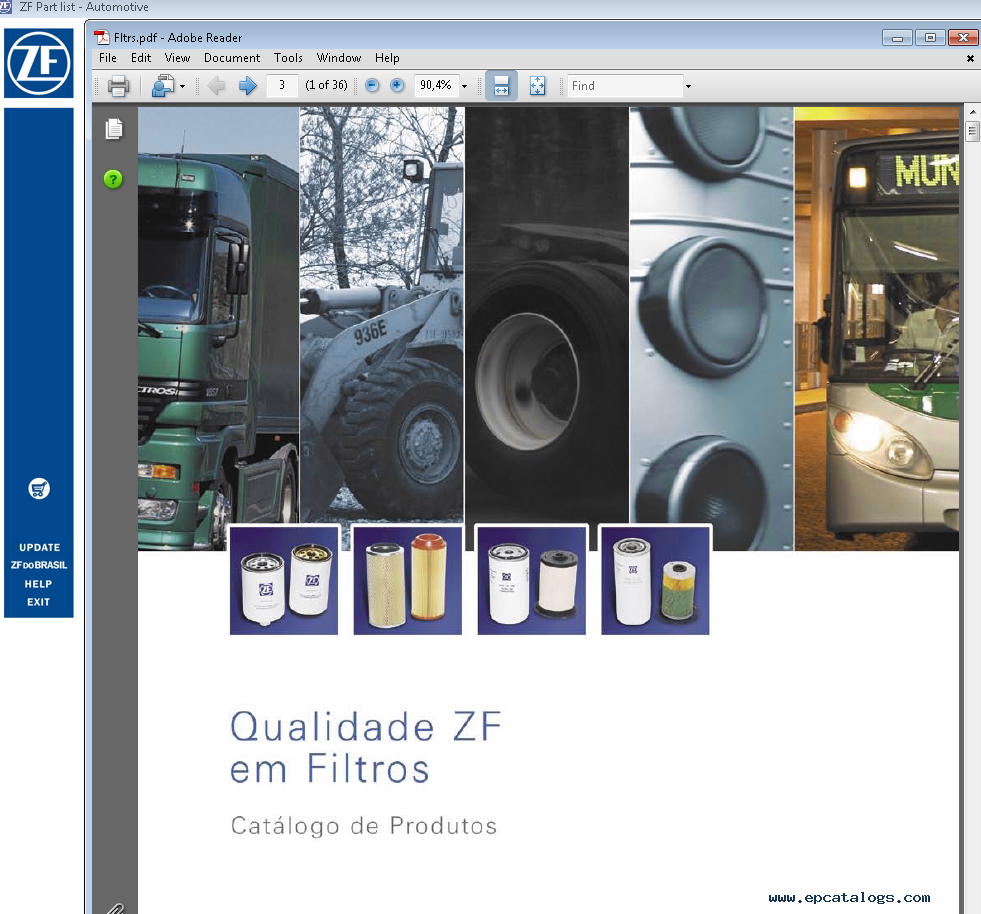
Task: Open HELP in the blue sidebar
Action: (x=38, y=584)
